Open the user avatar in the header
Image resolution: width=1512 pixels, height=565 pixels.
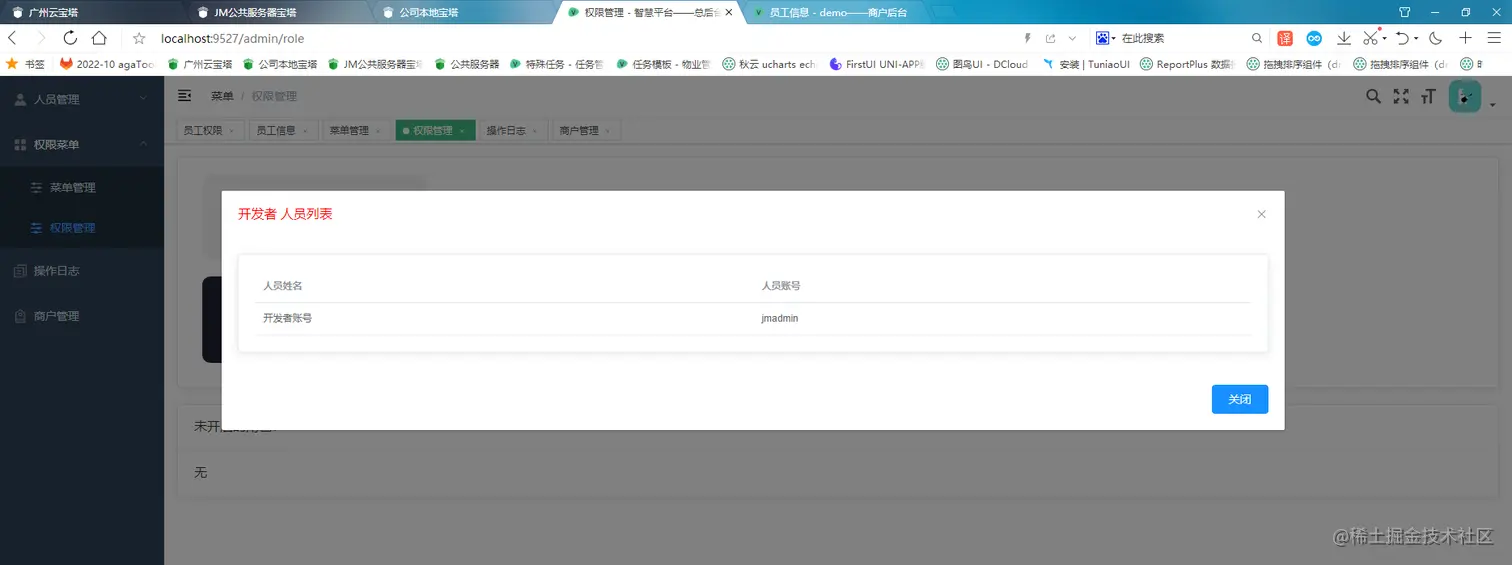(1465, 96)
